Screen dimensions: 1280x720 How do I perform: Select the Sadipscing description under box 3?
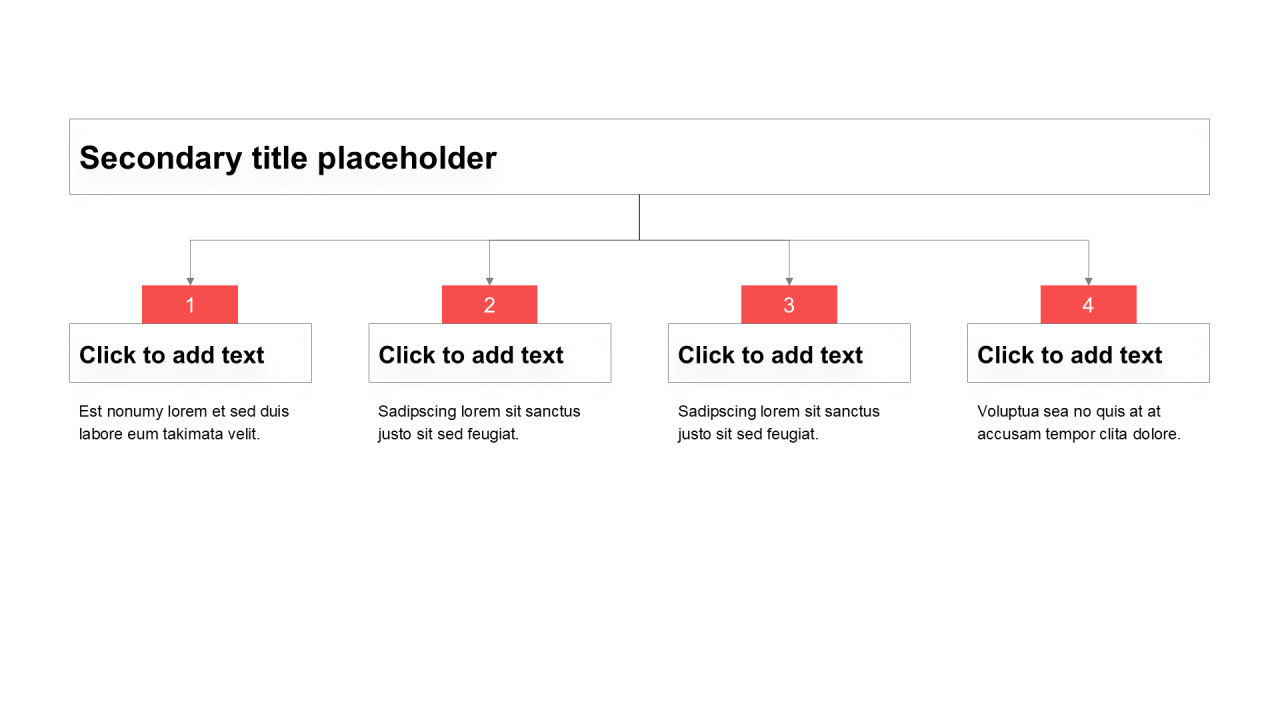pyautogui.click(x=779, y=422)
